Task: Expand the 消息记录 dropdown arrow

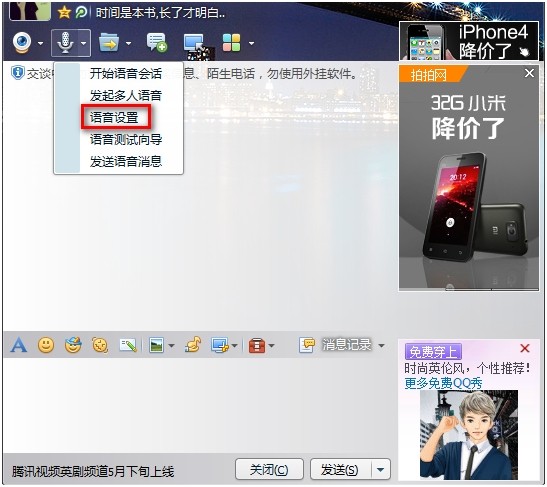Action: coord(381,346)
